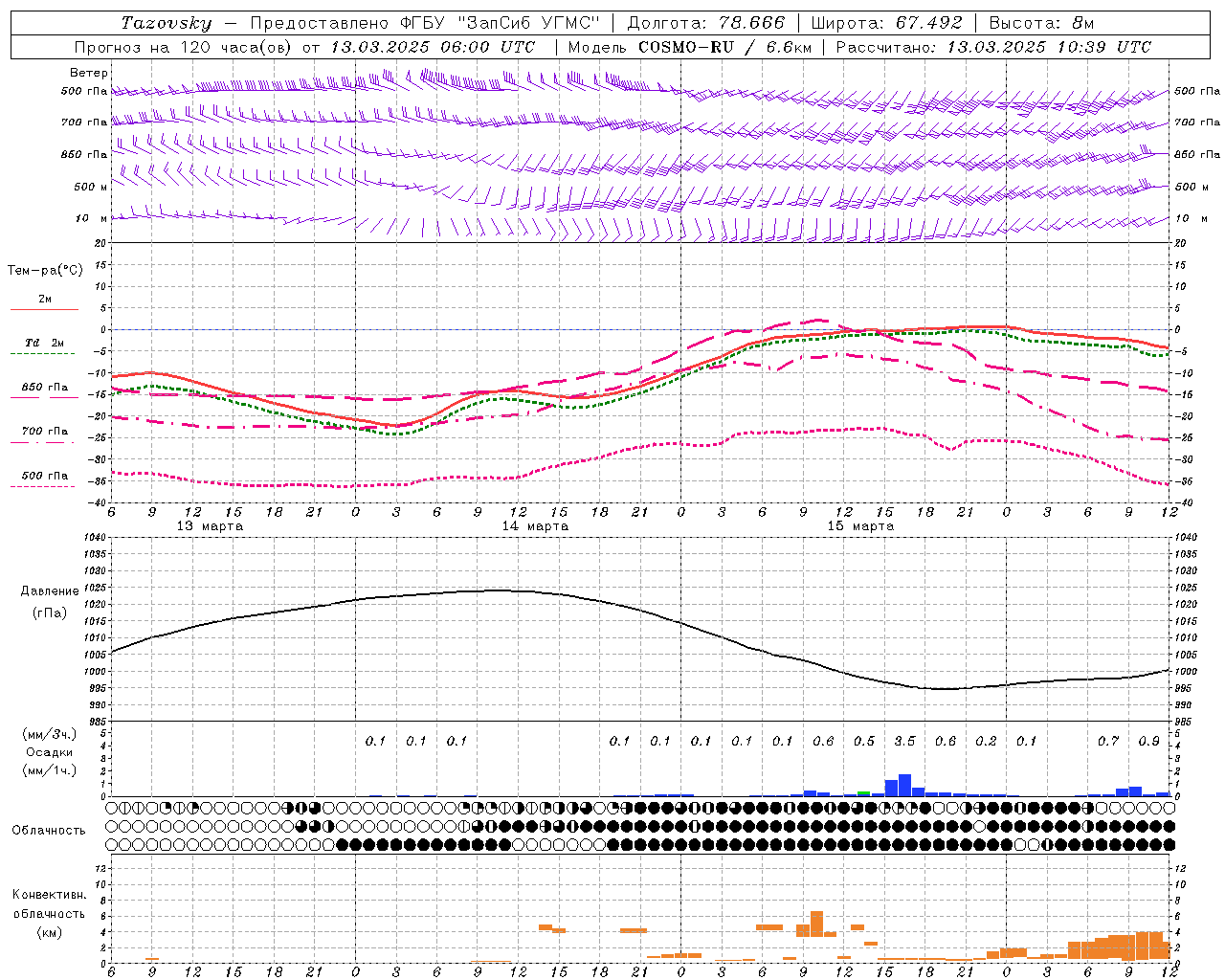
Task: Click the Td 2м dew point legend entry
Action: [44, 343]
